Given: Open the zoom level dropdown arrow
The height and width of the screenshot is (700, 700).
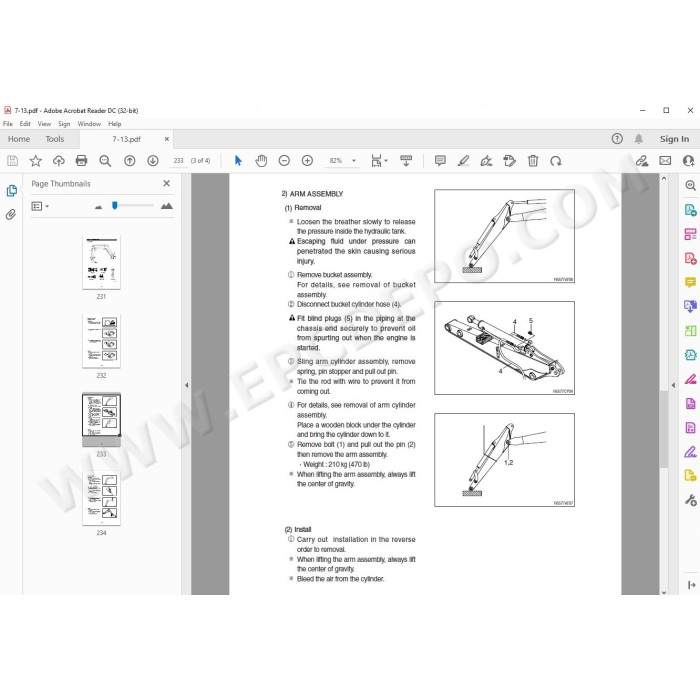Looking at the screenshot, I should click(x=354, y=161).
